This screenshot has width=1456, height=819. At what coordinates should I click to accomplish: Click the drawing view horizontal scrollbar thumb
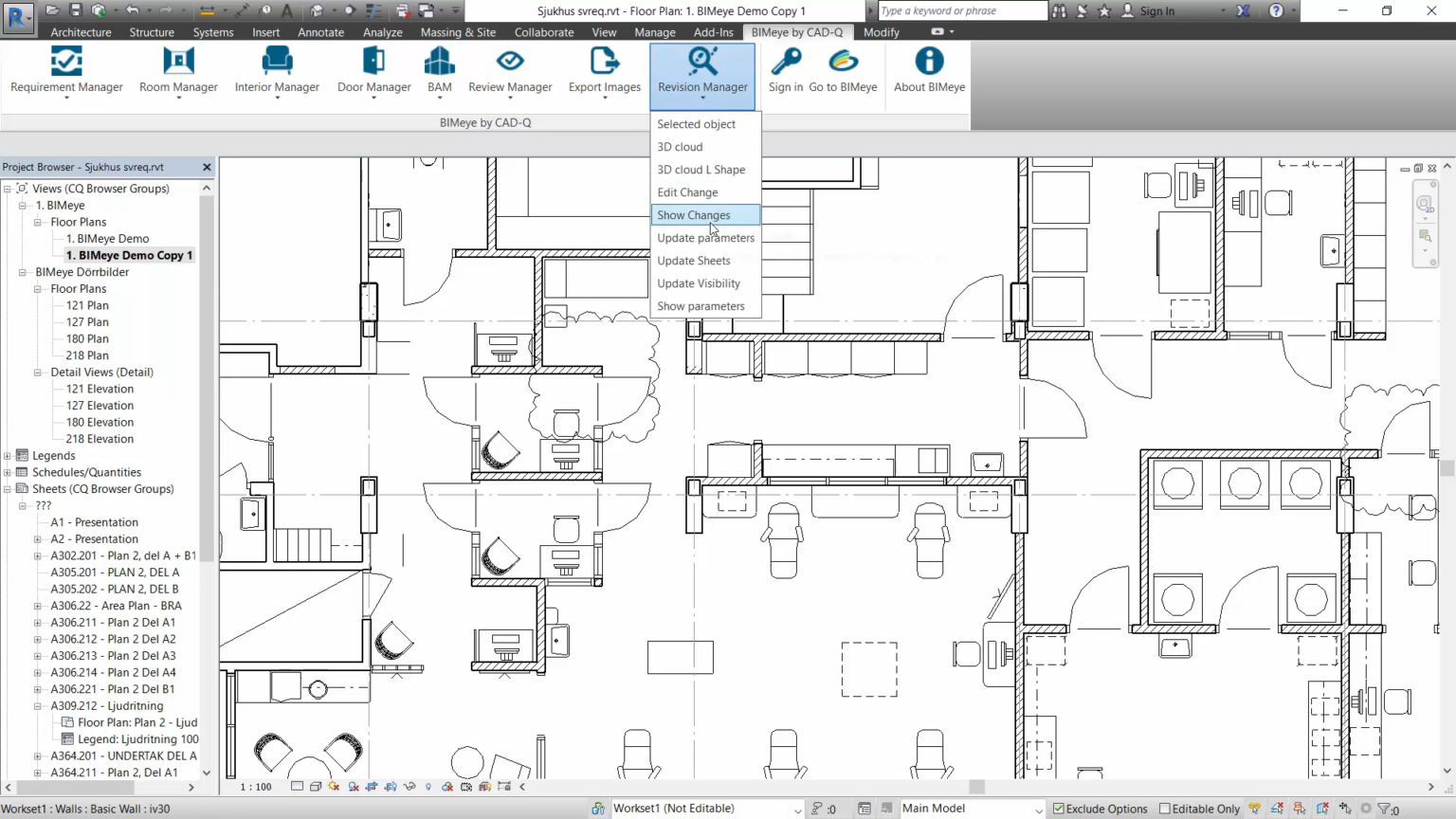point(977,787)
